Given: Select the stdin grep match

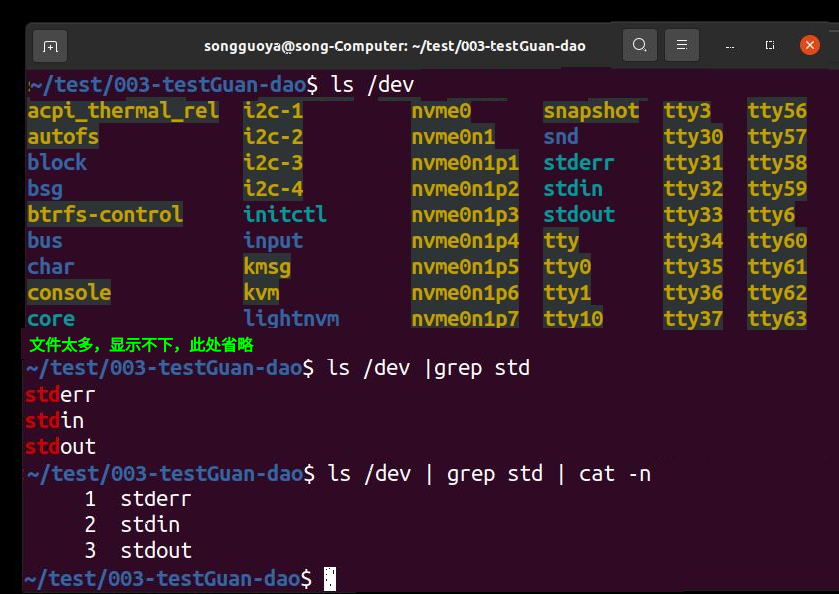Looking at the screenshot, I should click(x=54, y=421).
